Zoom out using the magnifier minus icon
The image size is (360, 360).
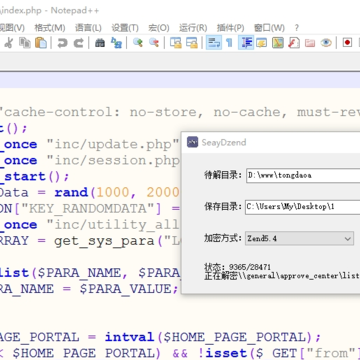[x=154, y=43]
